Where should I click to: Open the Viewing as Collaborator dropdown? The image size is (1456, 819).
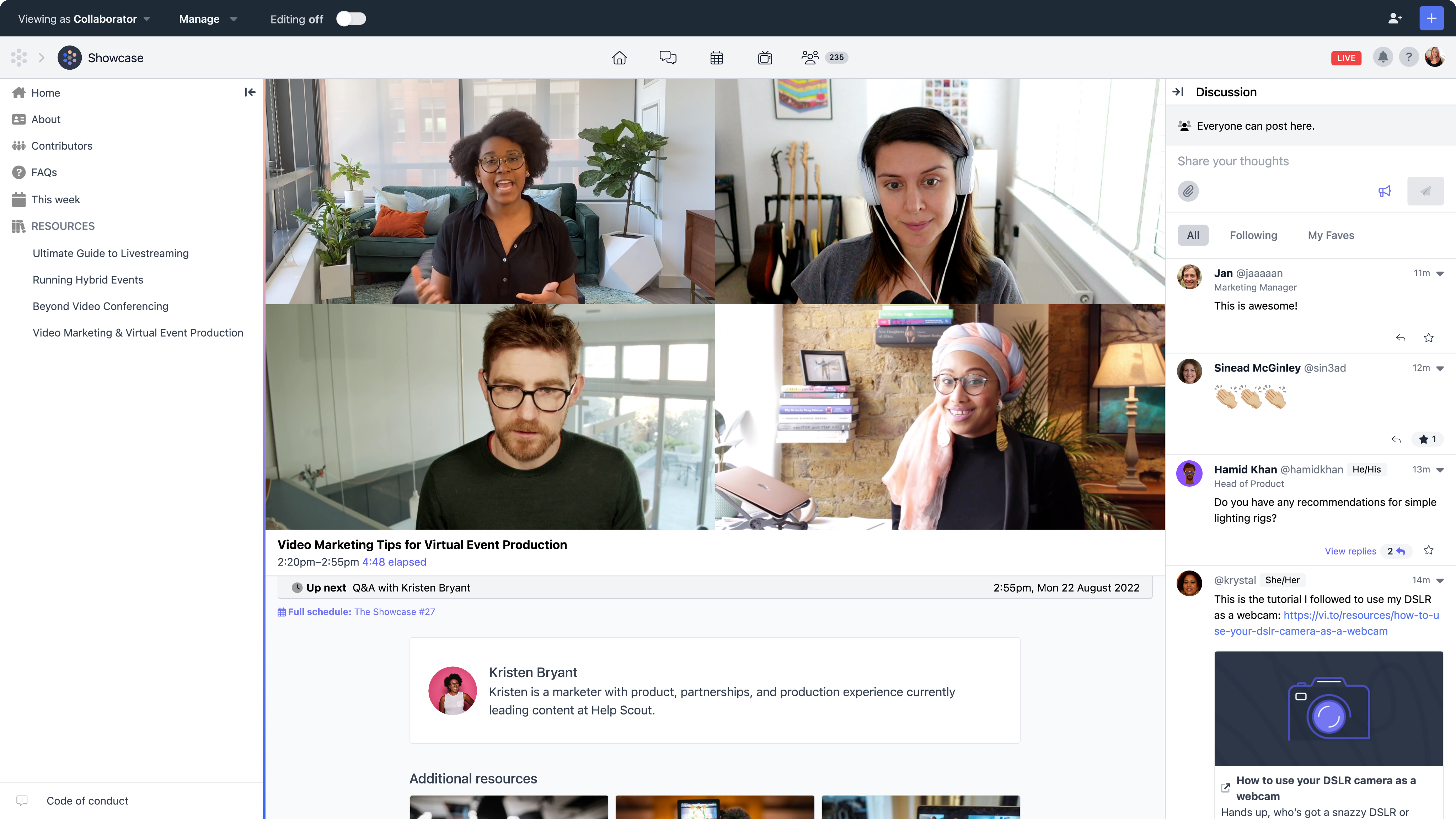(84, 18)
